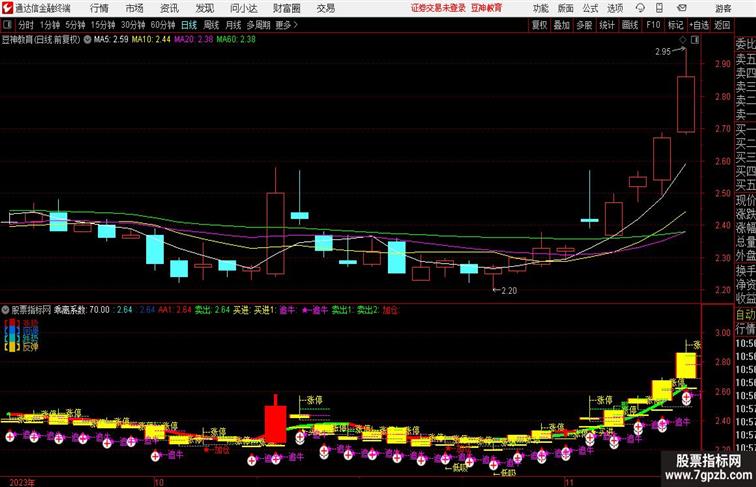Click the 2023年 label on time axis
This screenshot has height=487, width=756.
tap(22, 482)
